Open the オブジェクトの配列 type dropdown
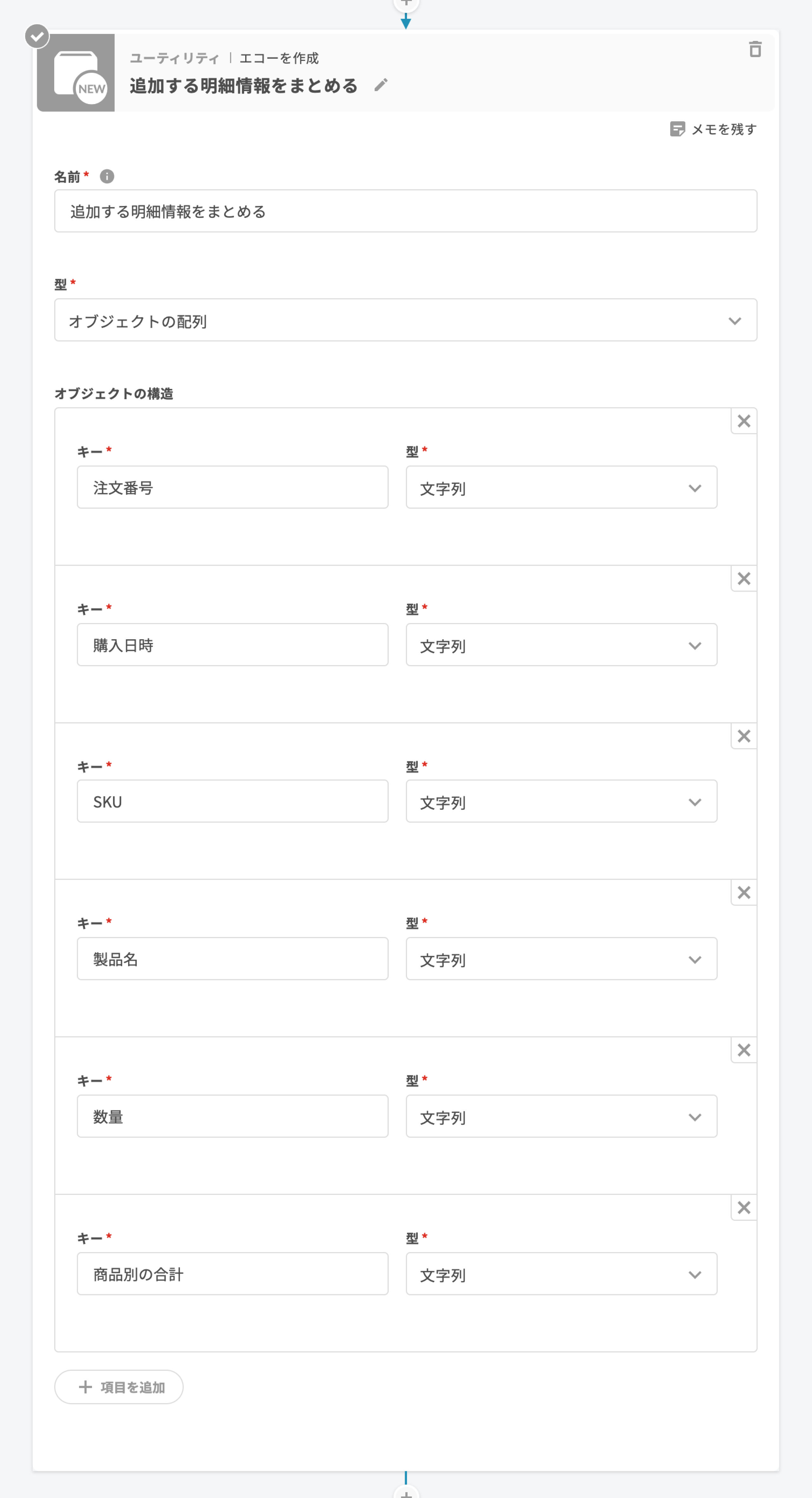This screenshot has width=812, height=1498. (x=405, y=320)
